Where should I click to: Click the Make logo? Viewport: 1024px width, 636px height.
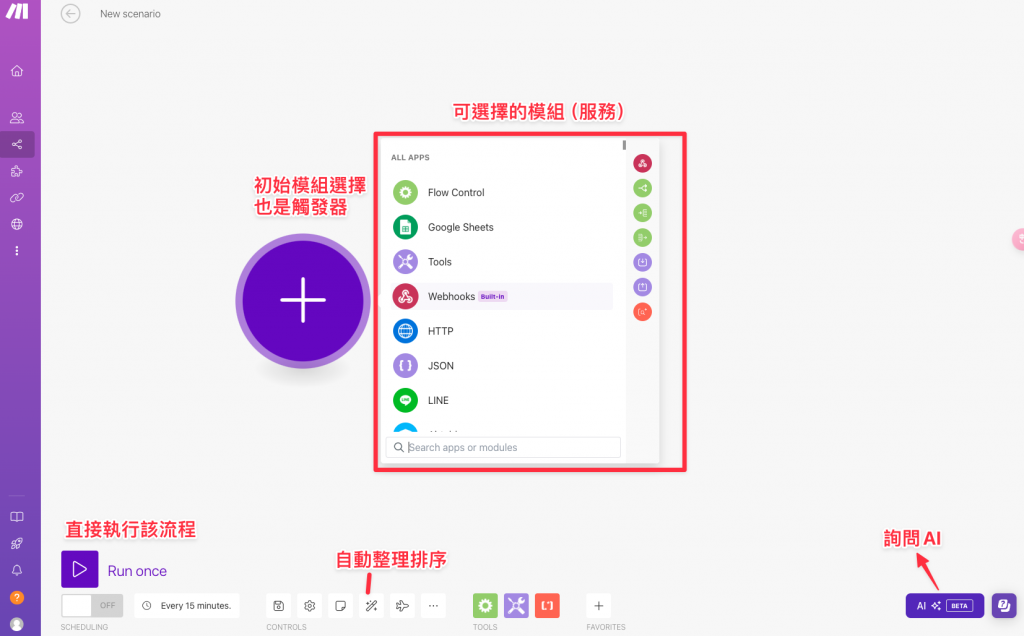coord(17,11)
